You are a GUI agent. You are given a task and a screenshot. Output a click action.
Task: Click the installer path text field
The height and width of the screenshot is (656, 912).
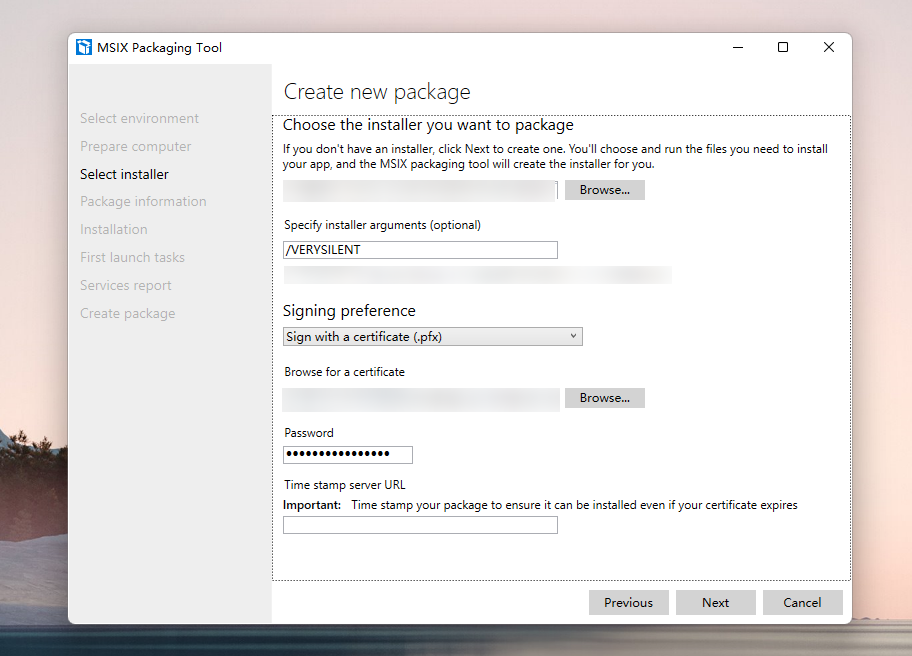pos(420,191)
